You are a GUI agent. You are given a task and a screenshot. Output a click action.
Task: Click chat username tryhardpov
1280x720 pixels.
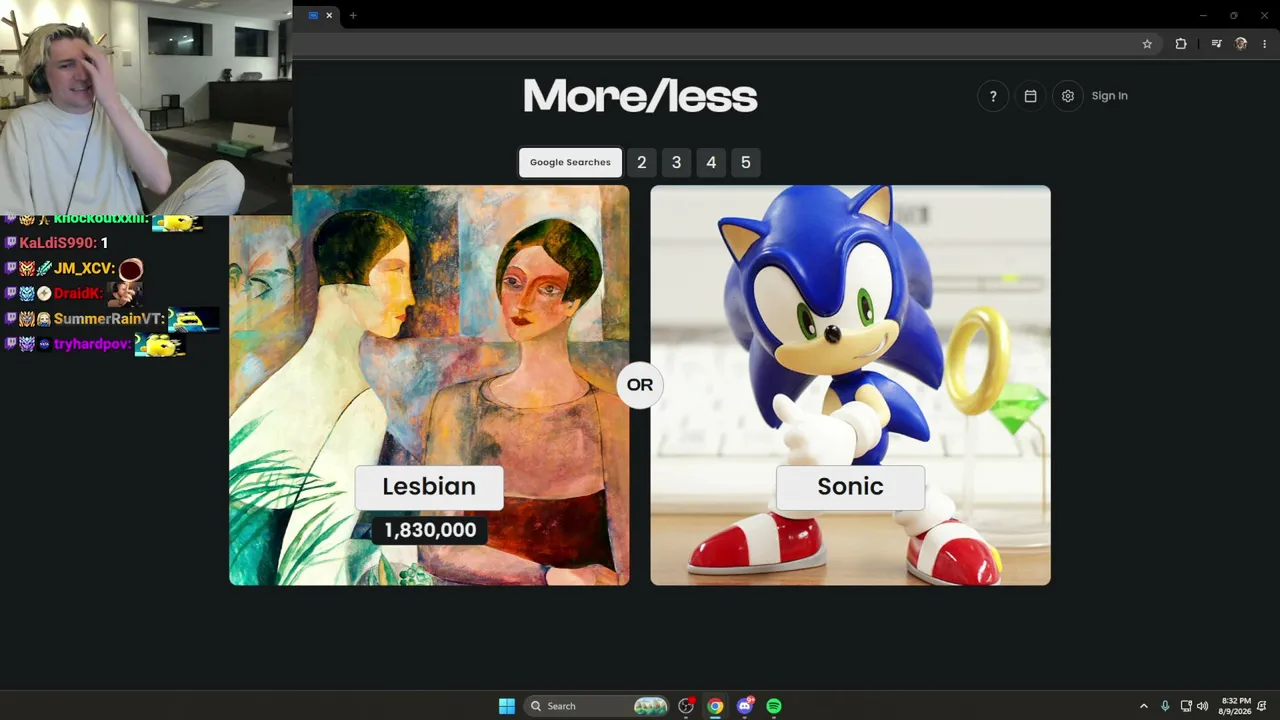[x=92, y=344]
